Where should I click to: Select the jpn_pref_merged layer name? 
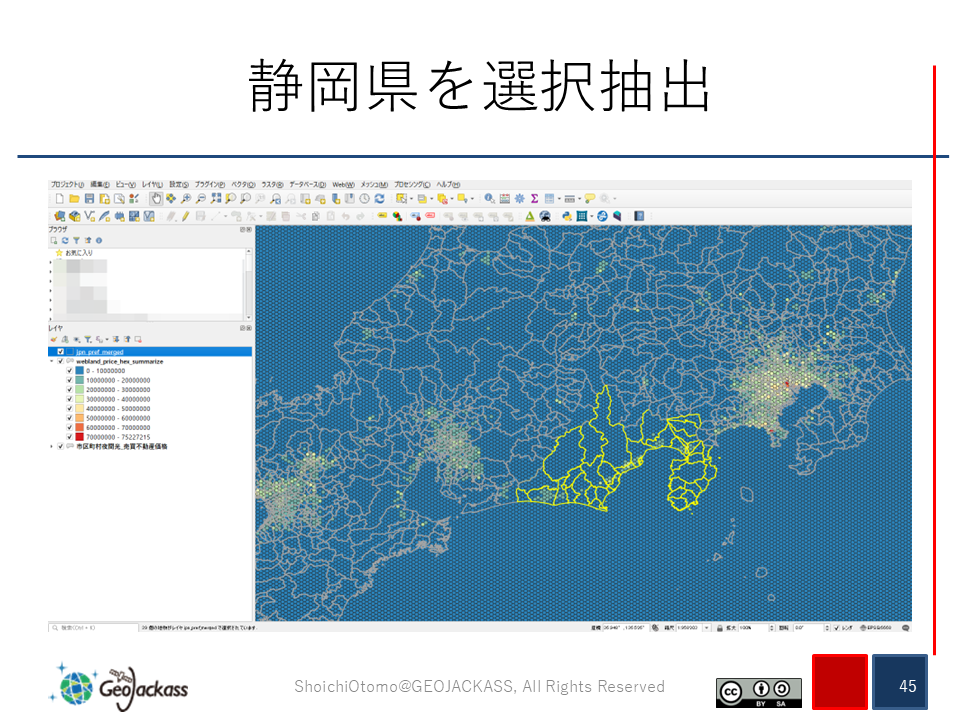[100, 352]
